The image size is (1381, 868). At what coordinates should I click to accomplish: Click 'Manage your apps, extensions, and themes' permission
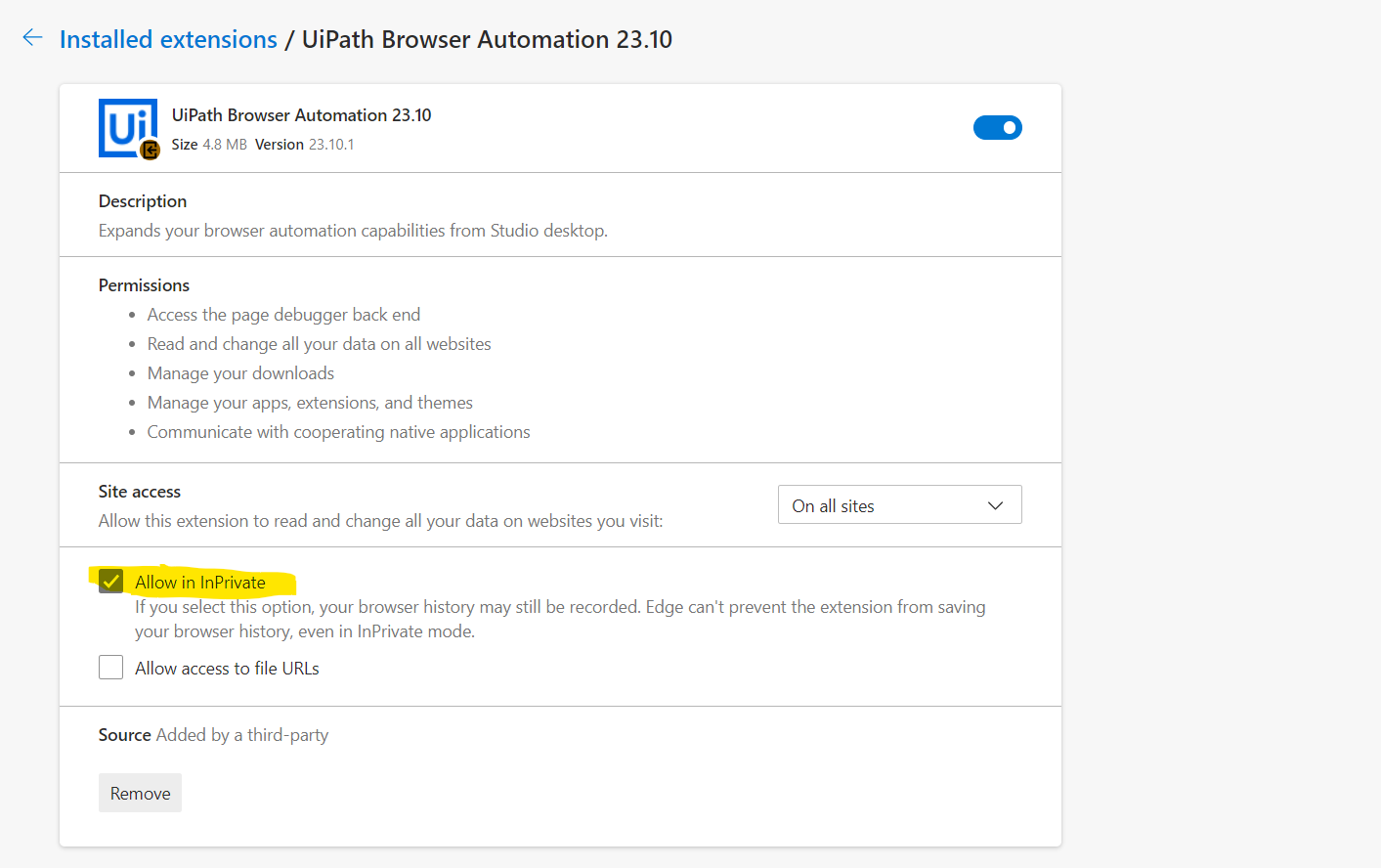(310, 403)
